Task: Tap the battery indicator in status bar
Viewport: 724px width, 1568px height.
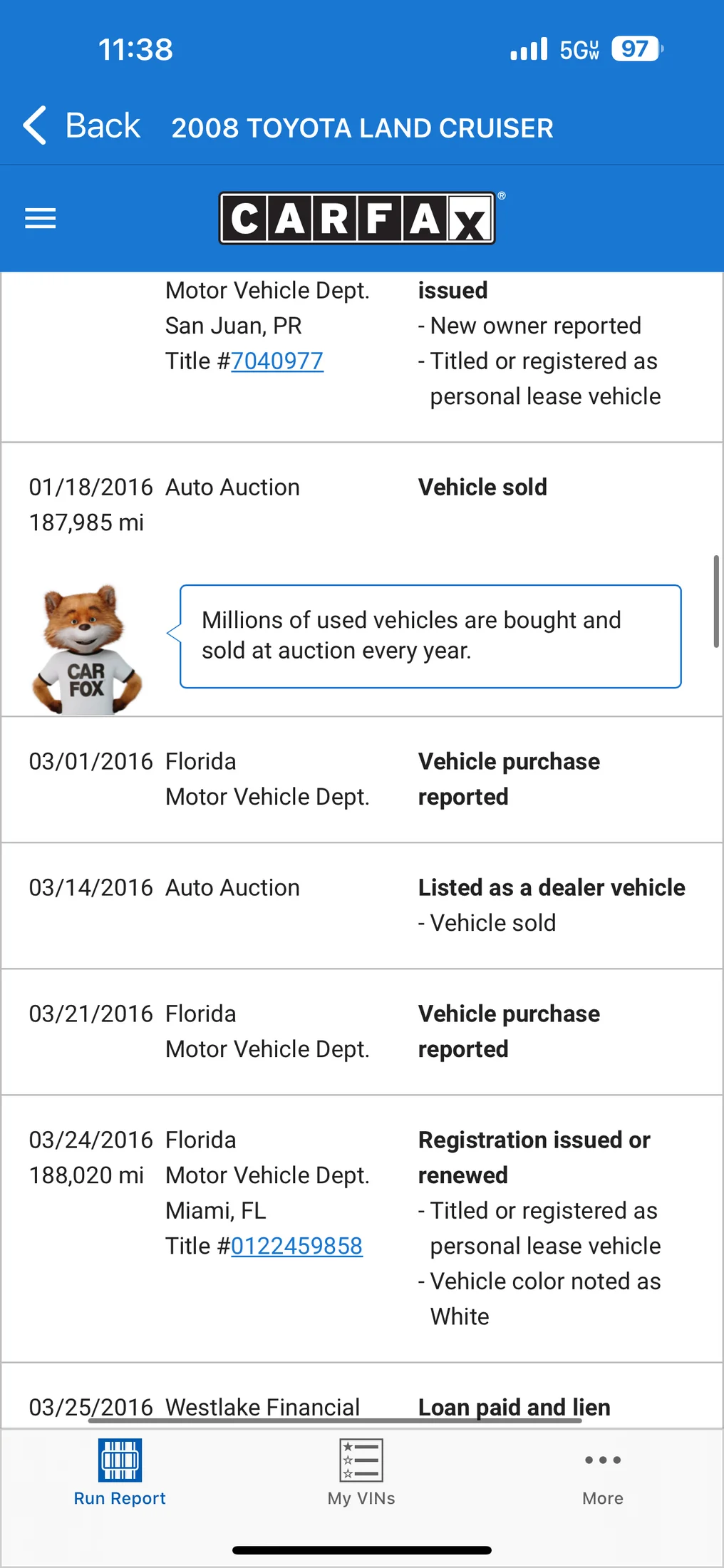Action: (x=637, y=49)
